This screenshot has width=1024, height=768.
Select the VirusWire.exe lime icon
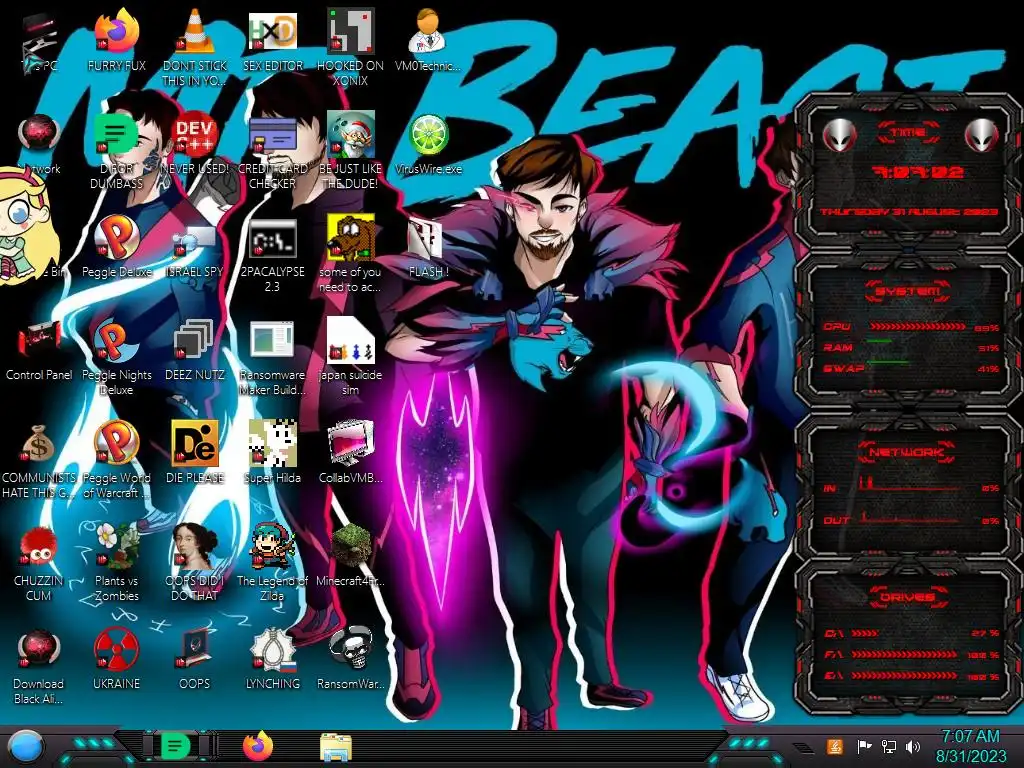(x=428, y=135)
